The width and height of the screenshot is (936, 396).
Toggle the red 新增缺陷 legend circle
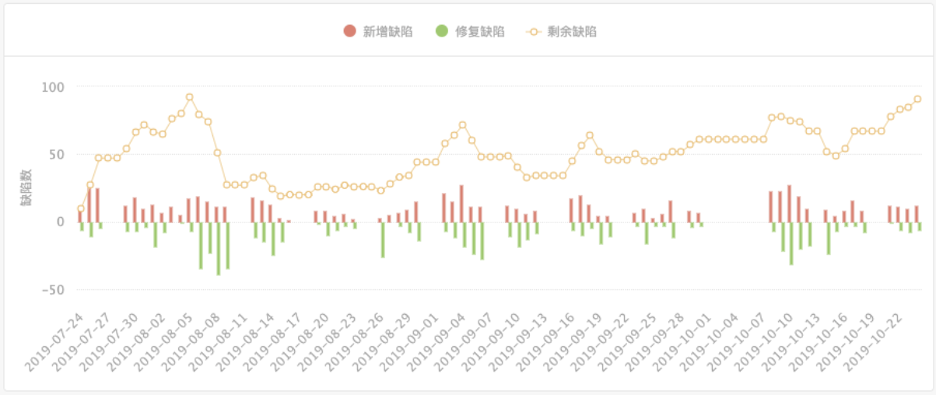tap(350, 31)
